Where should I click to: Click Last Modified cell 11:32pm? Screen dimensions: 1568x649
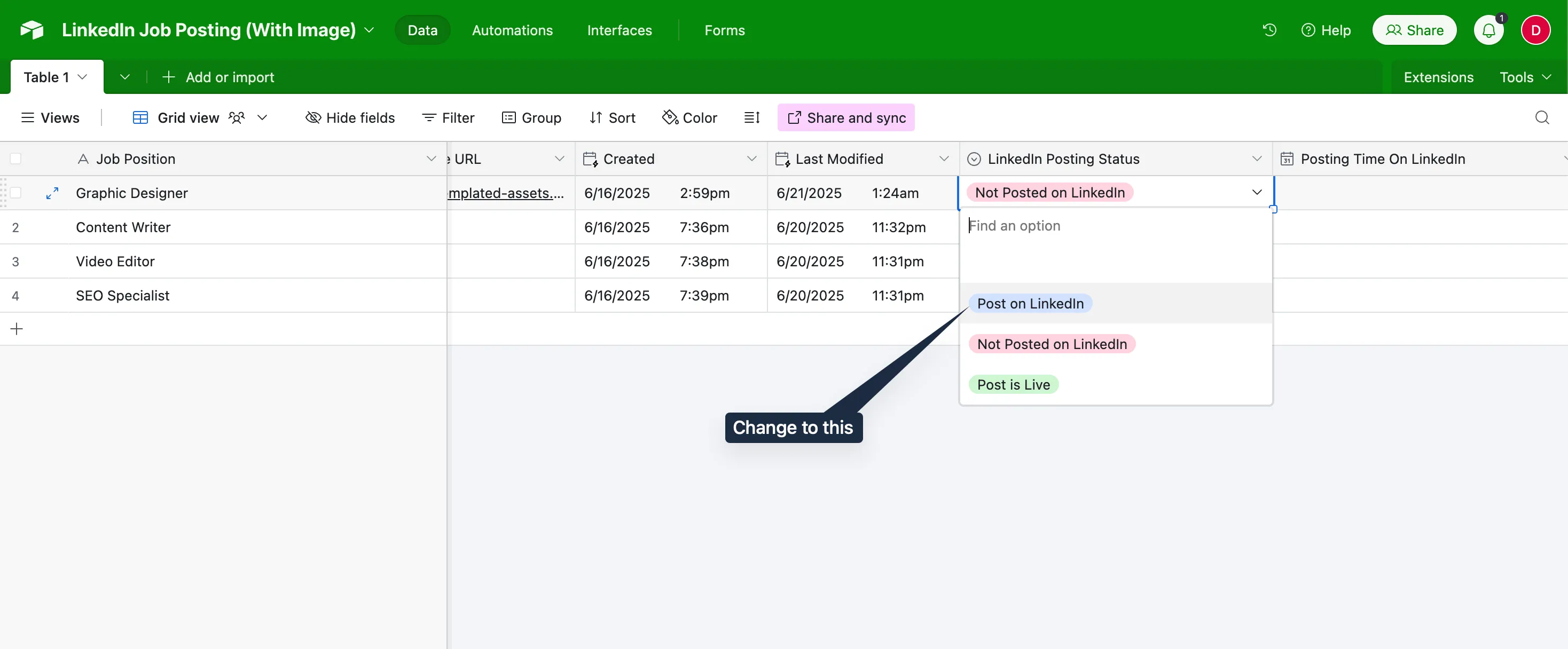(863, 227)
